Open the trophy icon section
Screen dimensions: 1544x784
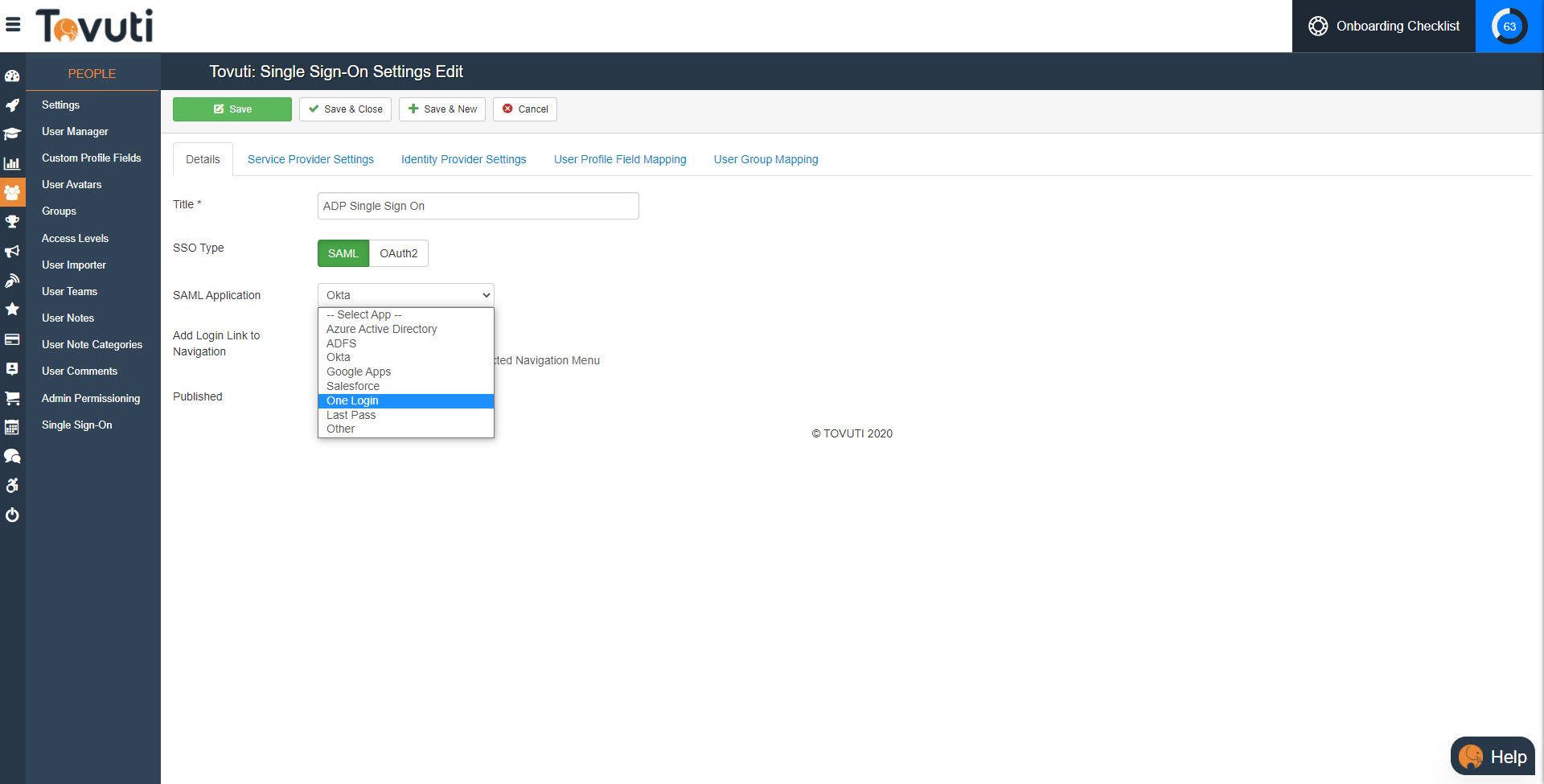[12, 222]
